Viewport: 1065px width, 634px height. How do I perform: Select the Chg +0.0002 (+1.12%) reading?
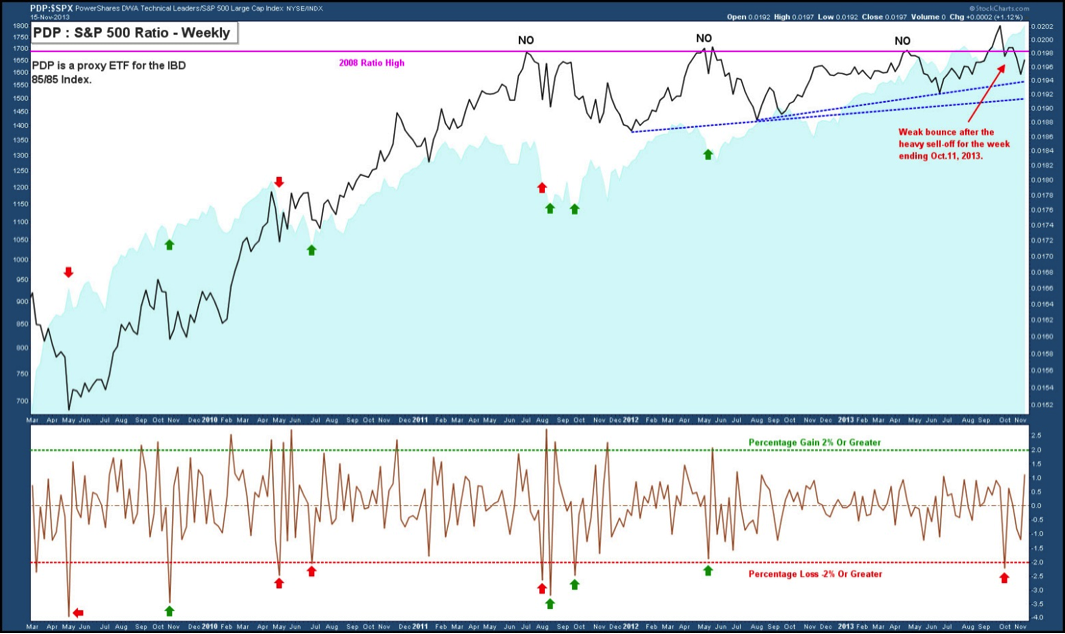[x=987, y=17]
